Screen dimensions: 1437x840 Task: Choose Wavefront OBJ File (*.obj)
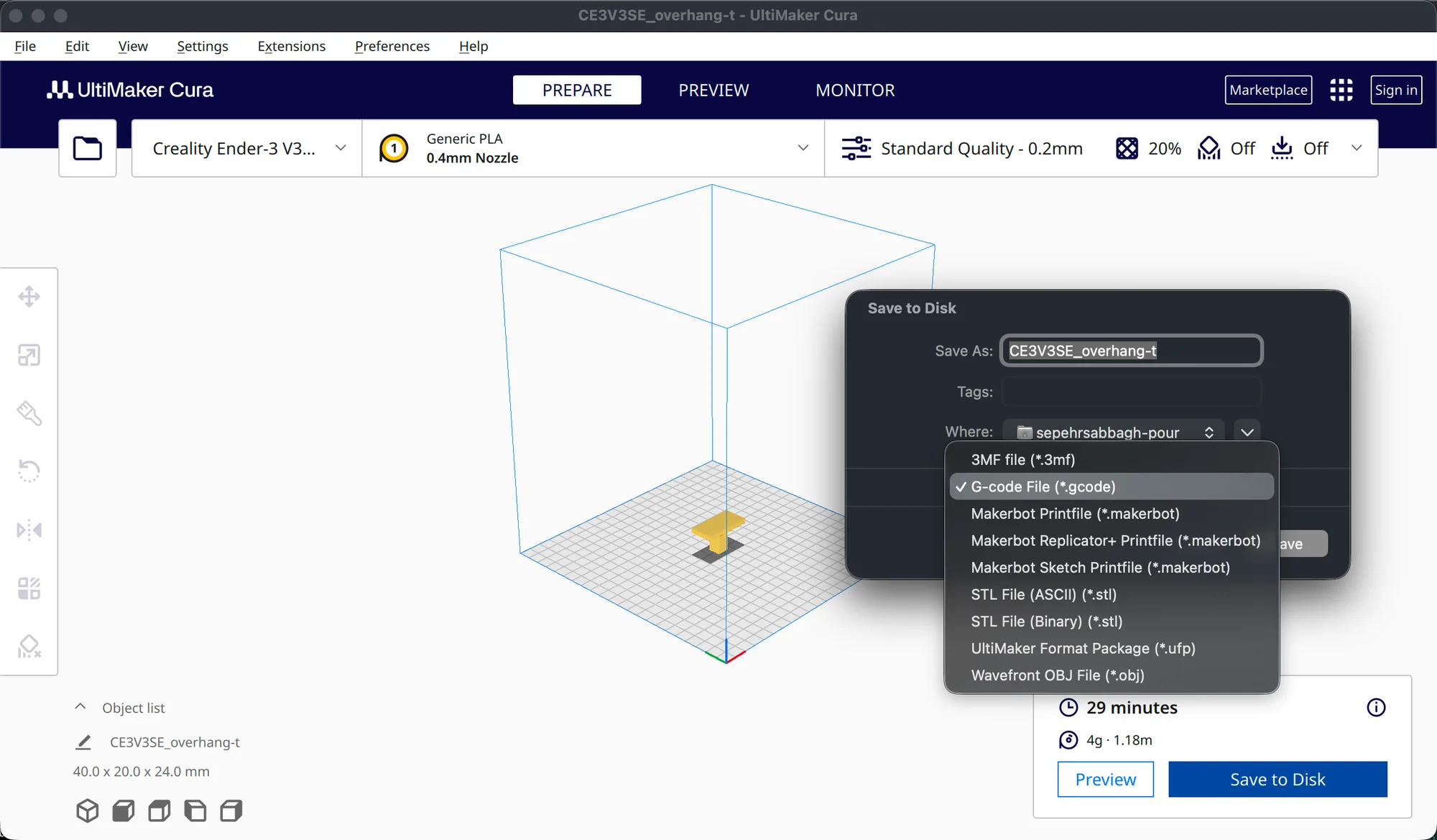(1112, 675)
